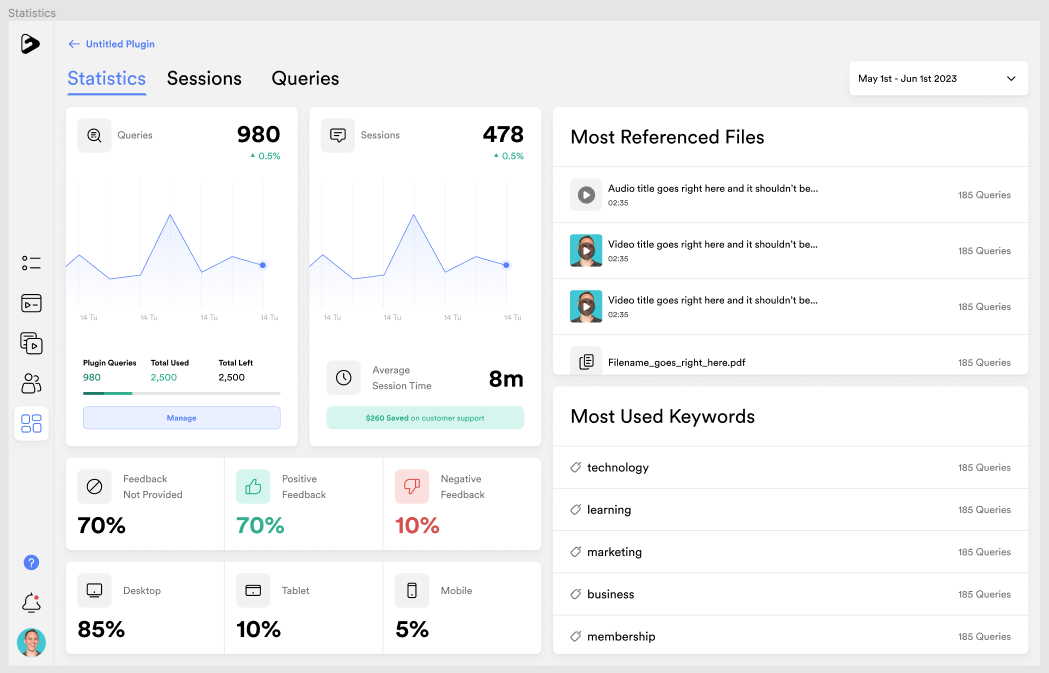1049x673 pixels.
Task: Open help via the question mark icon
Action: (31, 563)
